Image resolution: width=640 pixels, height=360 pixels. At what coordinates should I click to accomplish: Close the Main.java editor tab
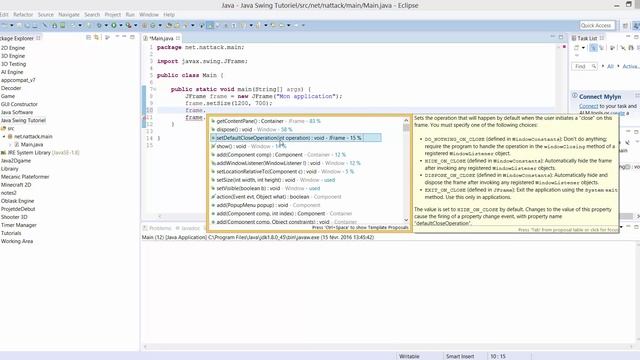click(178, 38)
